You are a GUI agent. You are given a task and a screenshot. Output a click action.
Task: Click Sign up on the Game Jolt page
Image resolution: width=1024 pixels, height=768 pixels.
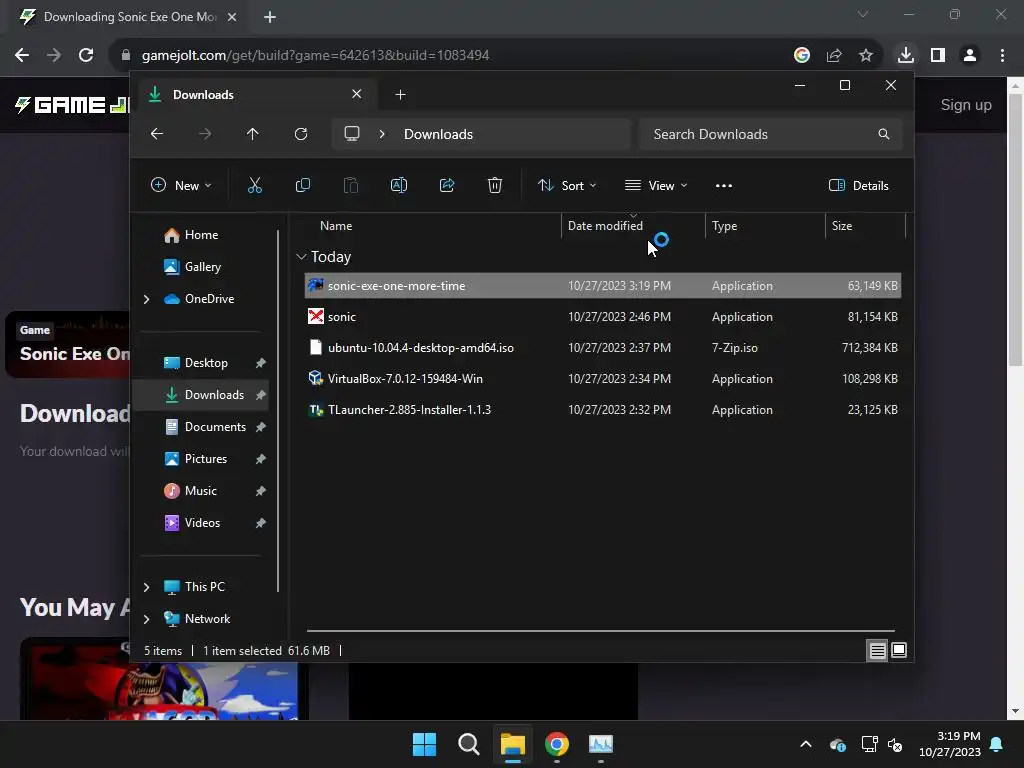tap(966, 104)
